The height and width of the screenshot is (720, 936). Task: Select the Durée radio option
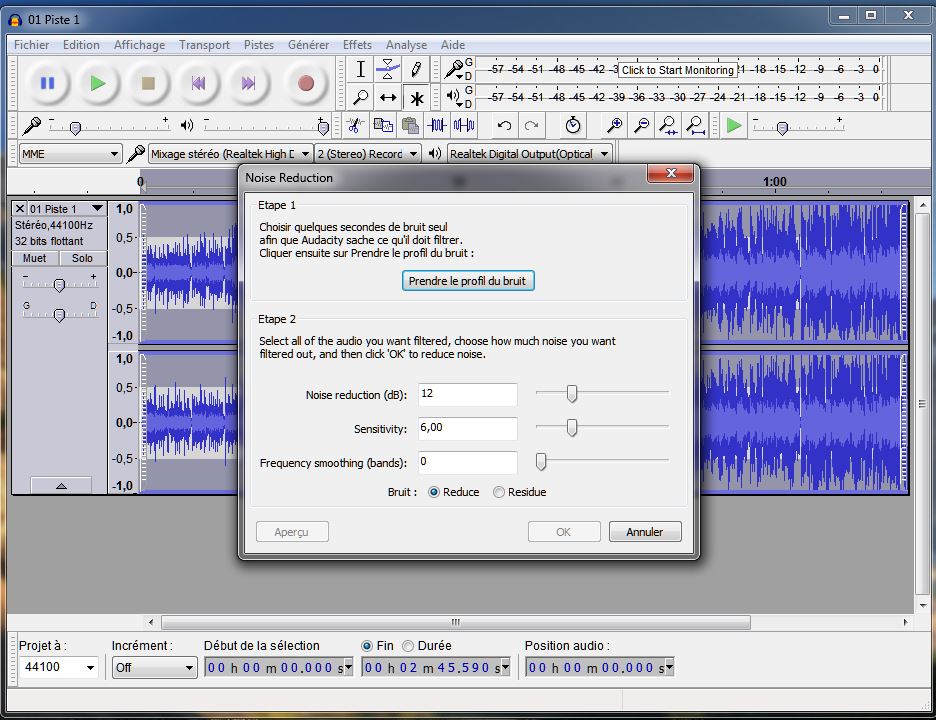[409, 646]
